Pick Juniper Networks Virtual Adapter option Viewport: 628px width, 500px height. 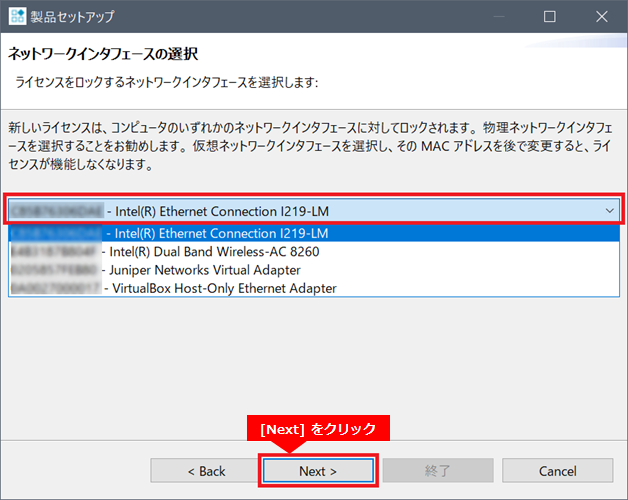[314, 270]
